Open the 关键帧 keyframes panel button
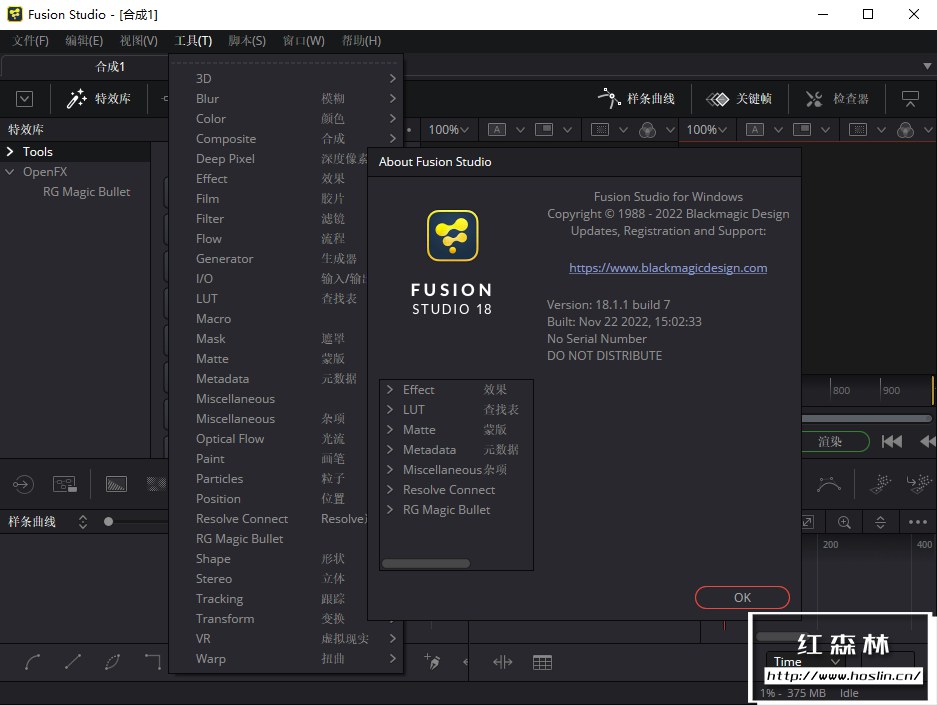 click(x=739, y=99)
